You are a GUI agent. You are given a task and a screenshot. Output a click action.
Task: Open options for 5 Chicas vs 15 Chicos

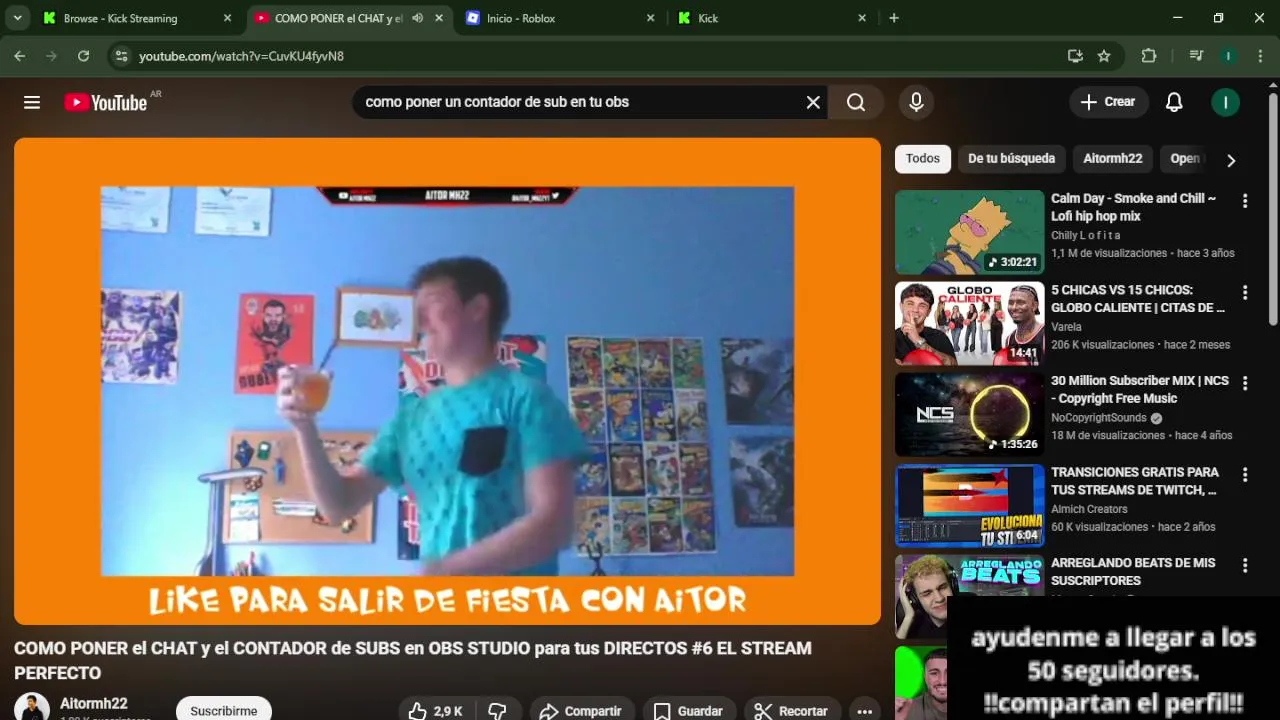(1245, 293)
